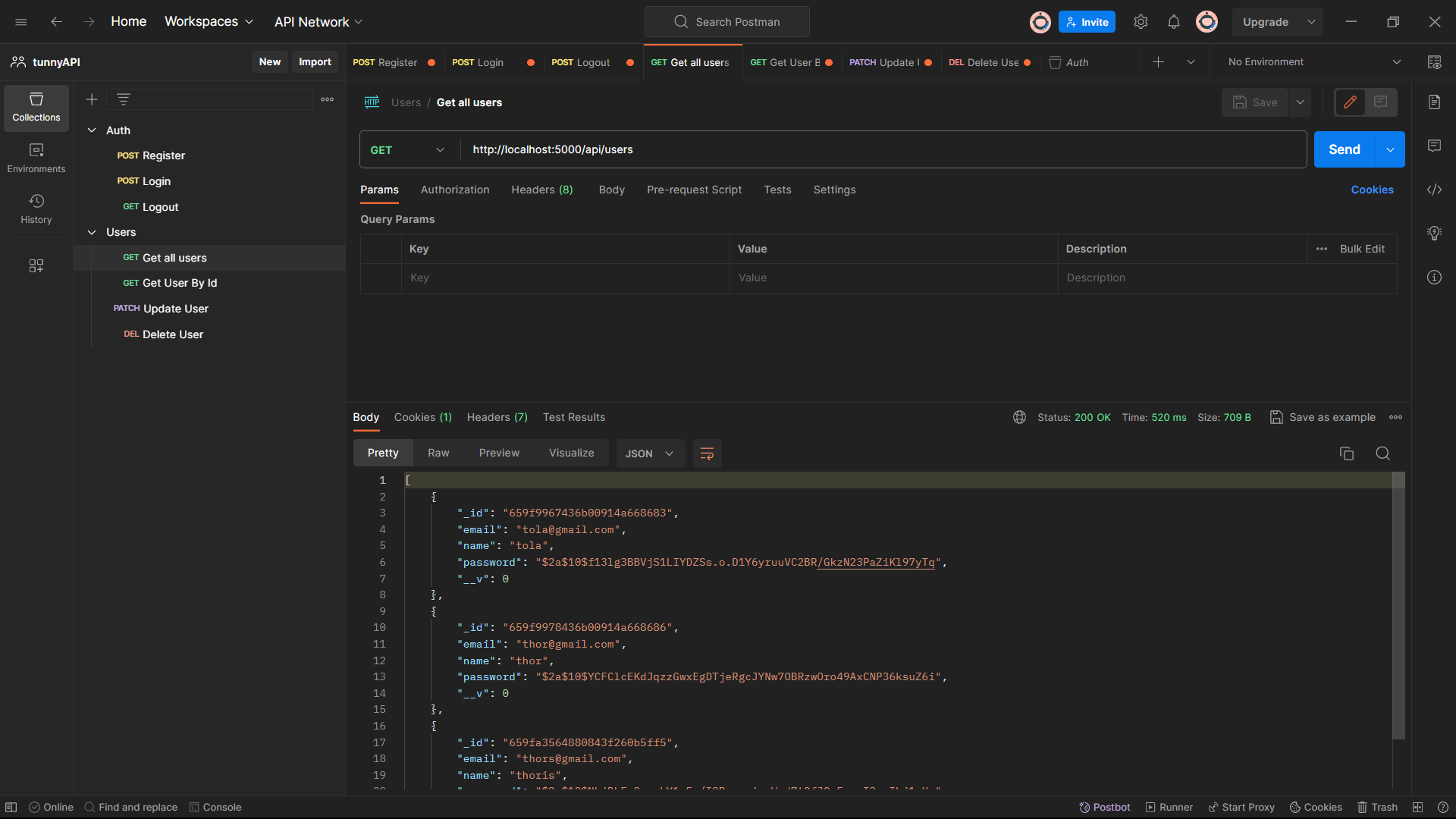Switch to comment mode icon
This screenshot has width=1456, height=819.
point(1381,102)
